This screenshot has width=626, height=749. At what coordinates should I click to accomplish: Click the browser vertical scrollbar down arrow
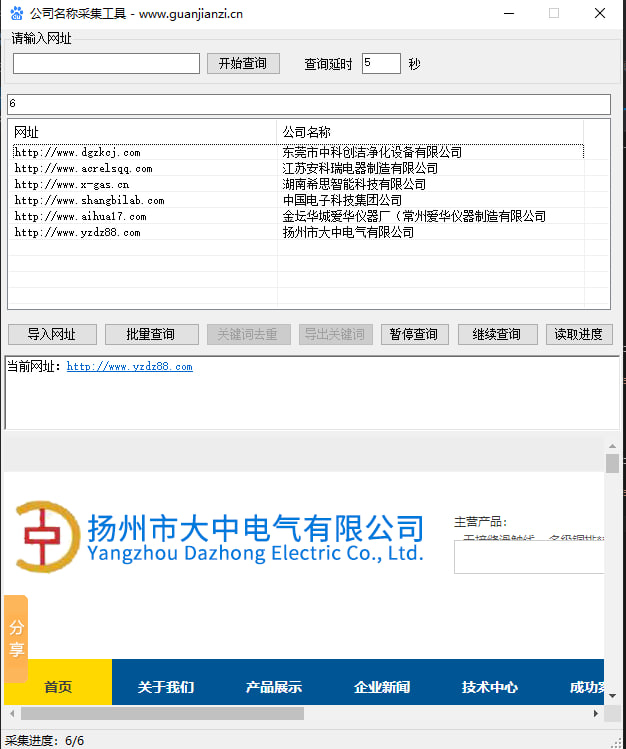[612, 696]
